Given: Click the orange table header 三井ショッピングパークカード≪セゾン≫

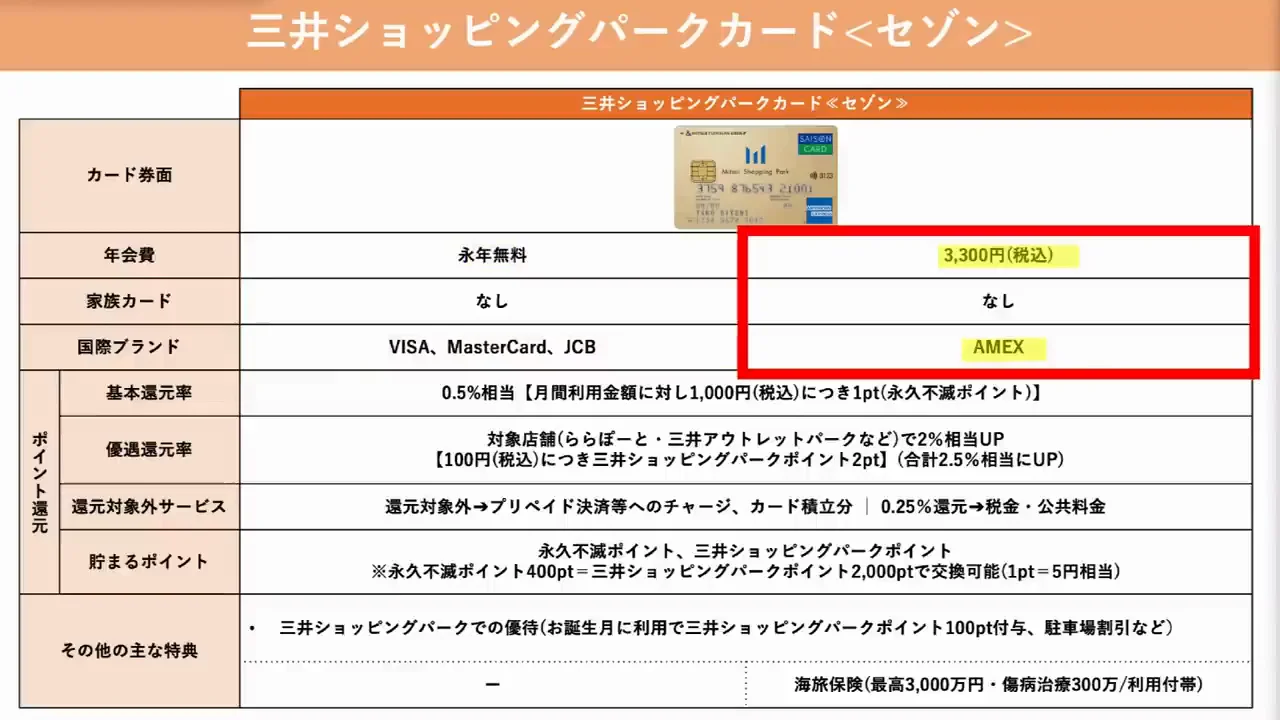Looking at the screenshot, I should tap(745, 103).
